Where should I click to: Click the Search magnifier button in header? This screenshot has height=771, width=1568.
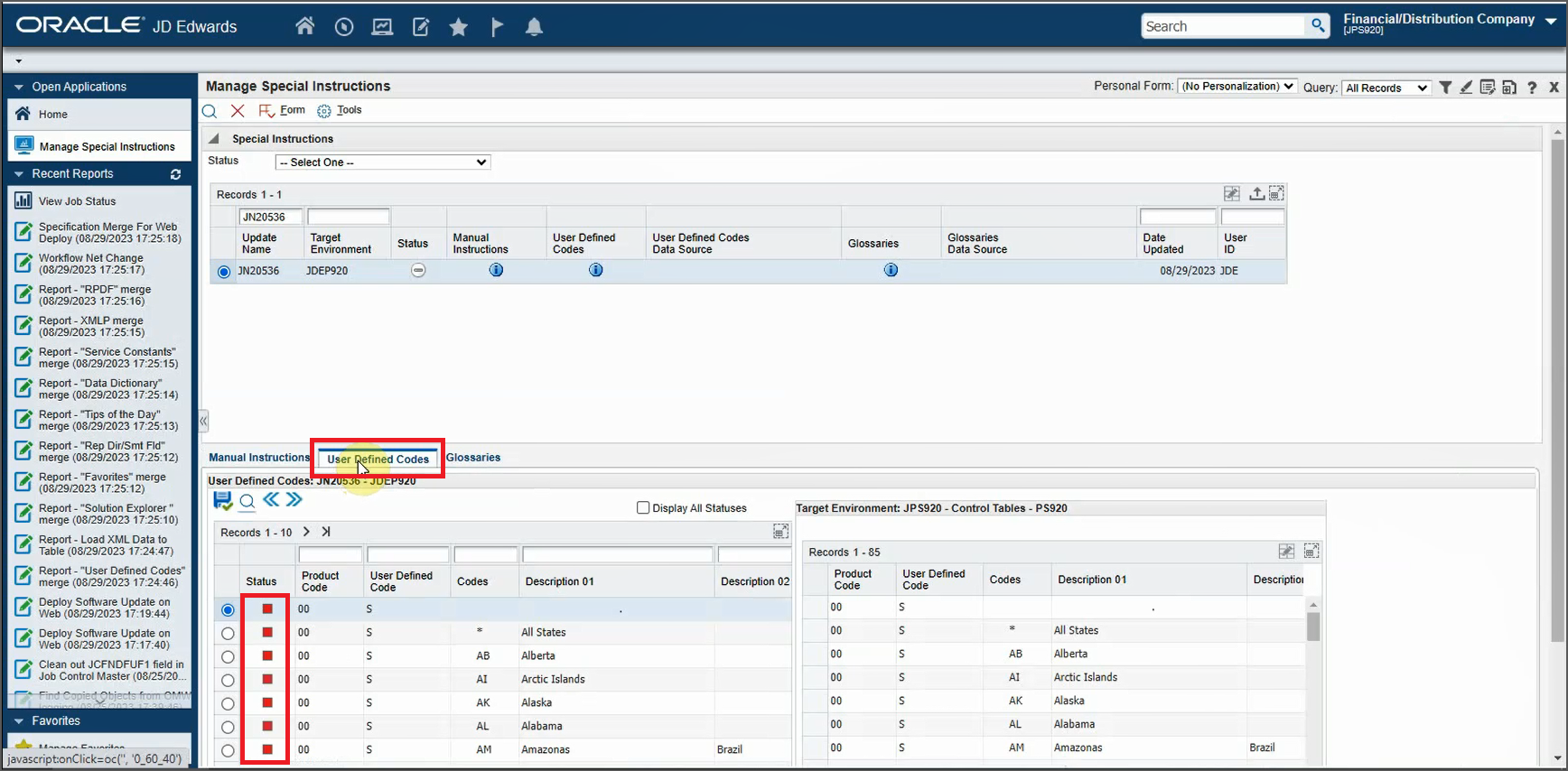point(1319,26)
